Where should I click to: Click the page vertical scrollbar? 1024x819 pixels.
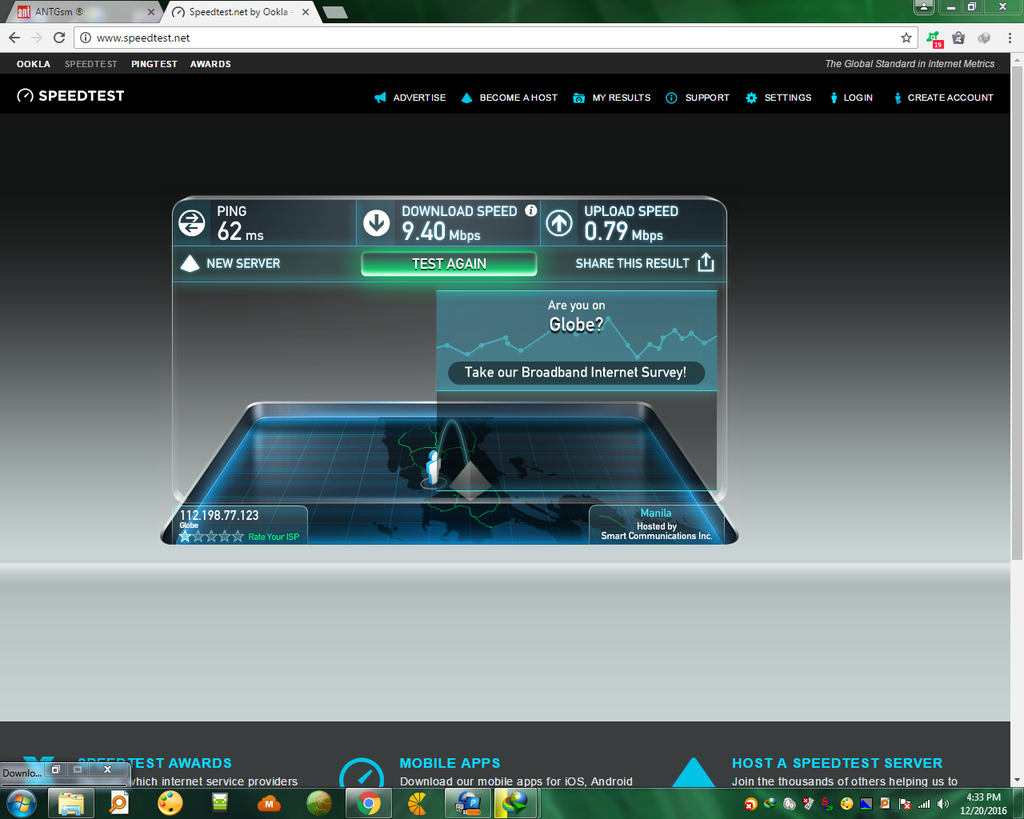(x=1017, y=312)
